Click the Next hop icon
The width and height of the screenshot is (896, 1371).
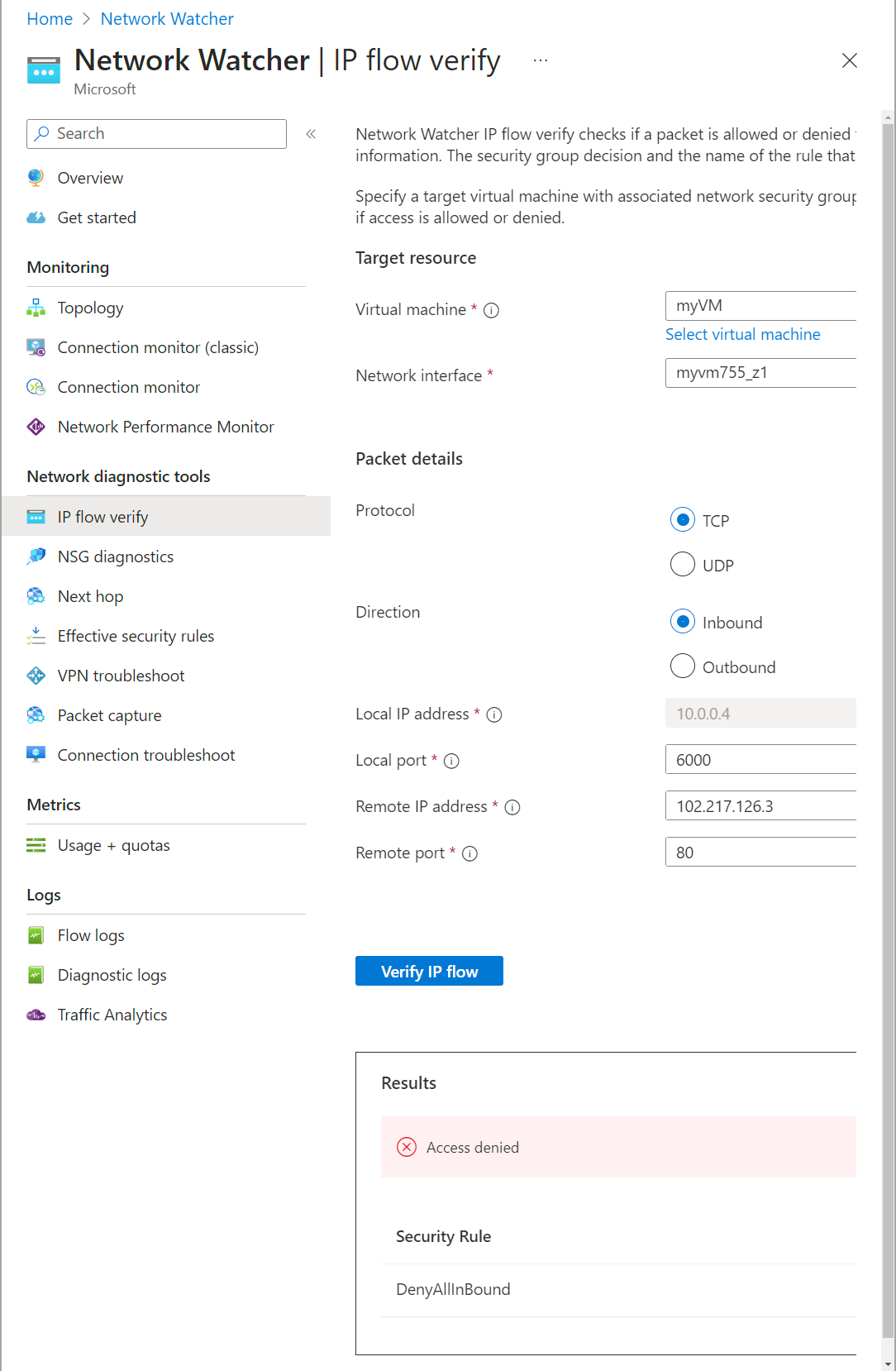tap(36, 596)
